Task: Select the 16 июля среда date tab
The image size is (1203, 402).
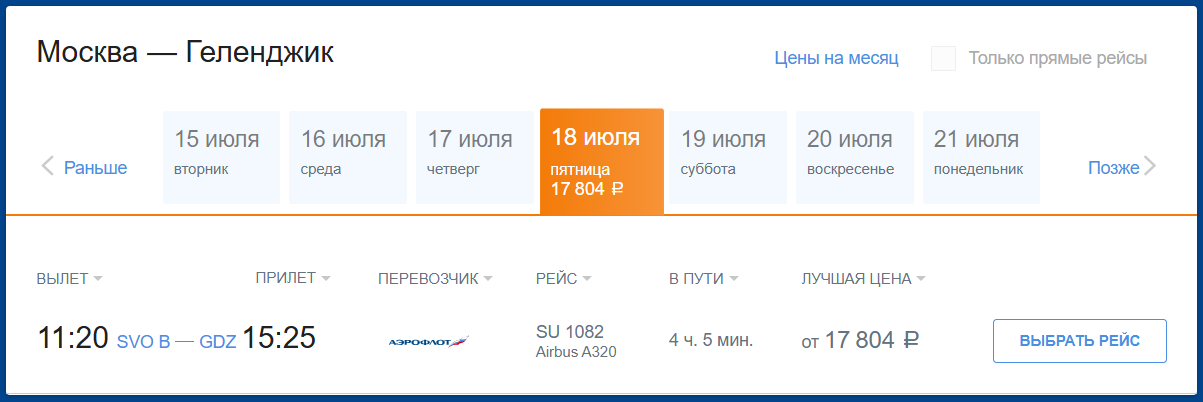Action: tap(348, 157)
